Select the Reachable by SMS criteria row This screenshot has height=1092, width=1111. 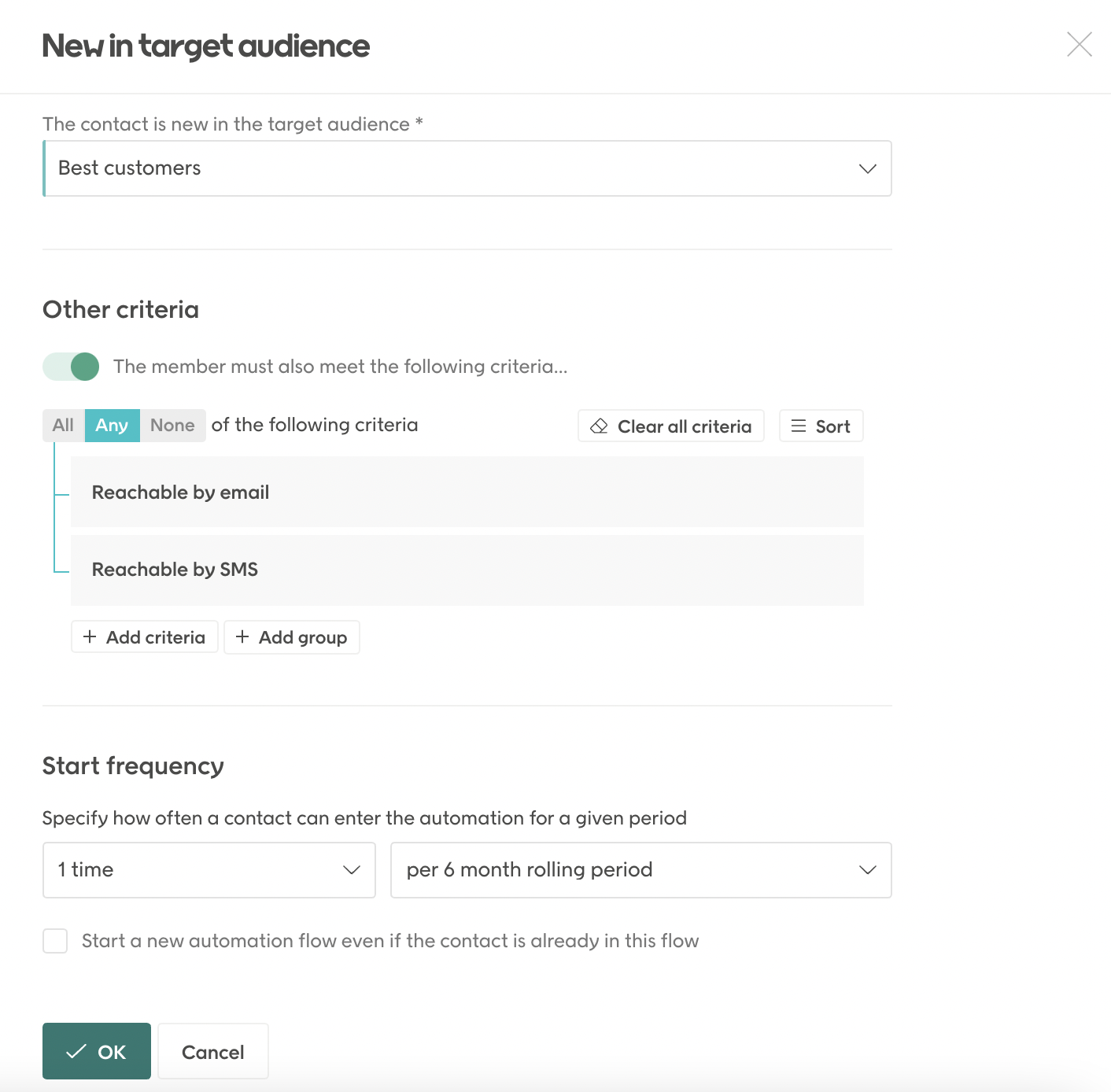pyautogui.click(x=467, y=570)
